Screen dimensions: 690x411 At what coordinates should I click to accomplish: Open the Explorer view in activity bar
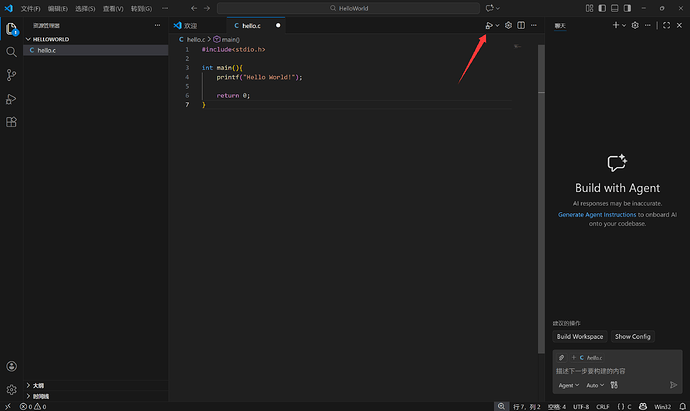11,29
